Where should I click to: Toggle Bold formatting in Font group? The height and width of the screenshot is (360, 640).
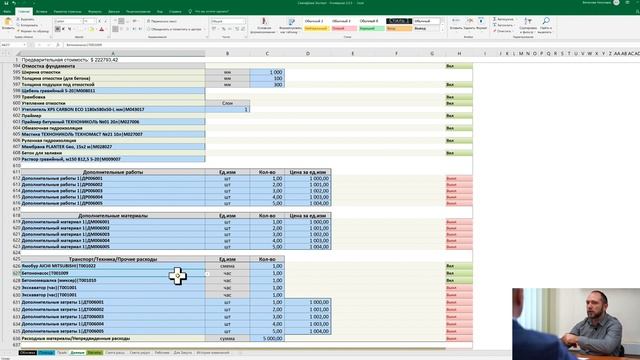[x=57, y=29]
